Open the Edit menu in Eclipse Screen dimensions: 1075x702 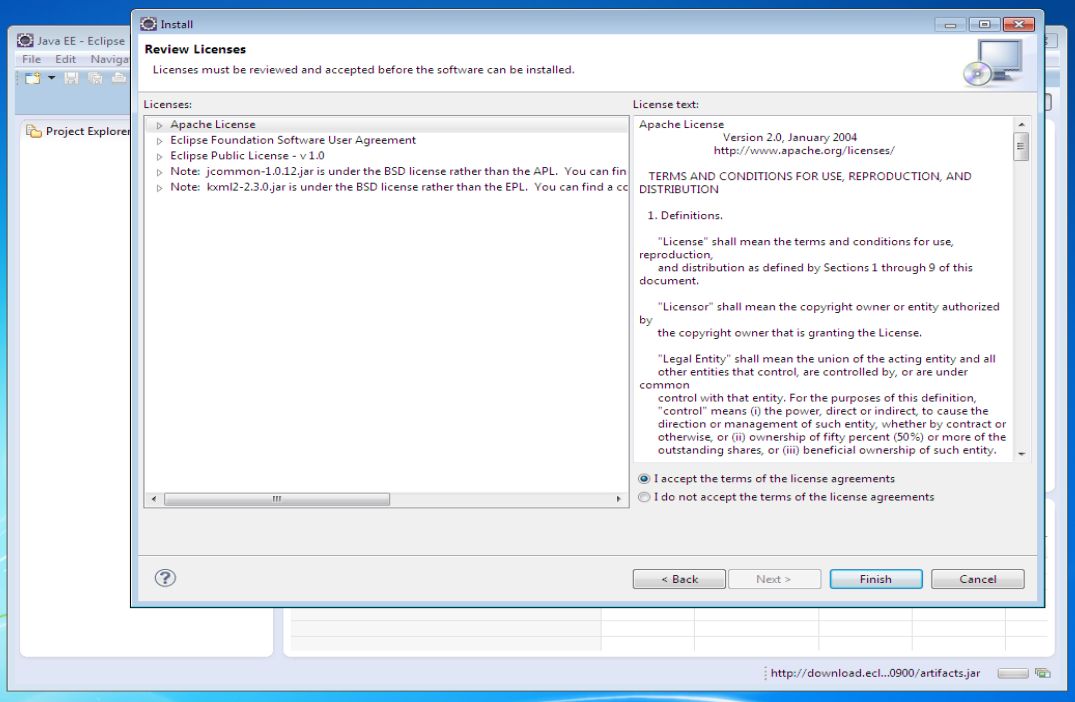point(65,60)
